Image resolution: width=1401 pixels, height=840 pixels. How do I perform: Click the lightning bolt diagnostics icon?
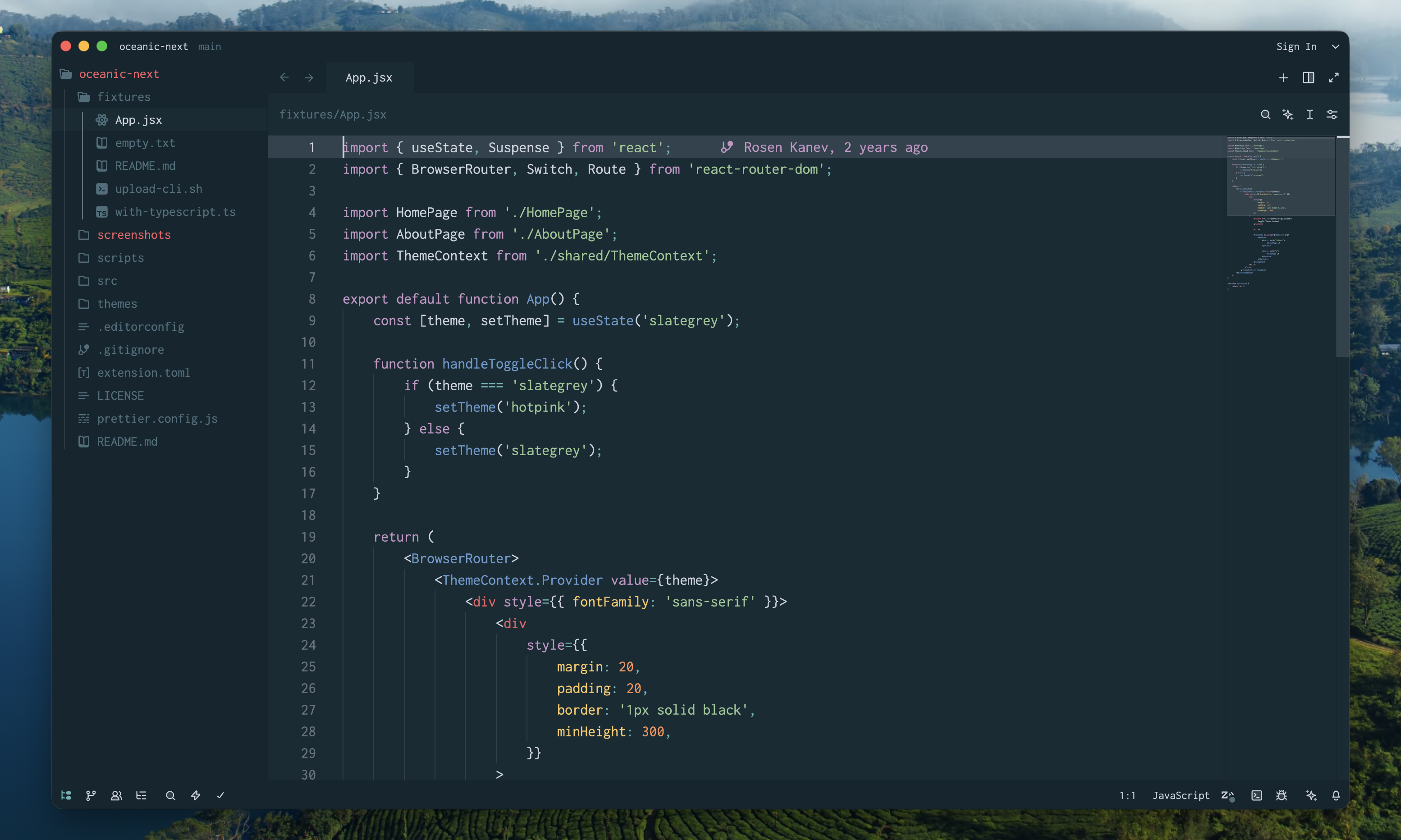195,795
